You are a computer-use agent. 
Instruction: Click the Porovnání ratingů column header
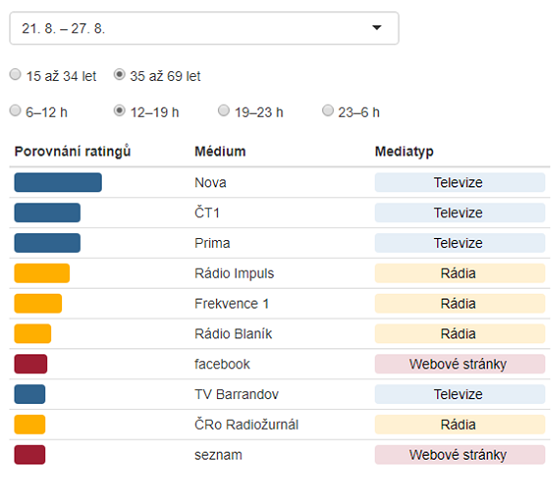coord(72,151)
